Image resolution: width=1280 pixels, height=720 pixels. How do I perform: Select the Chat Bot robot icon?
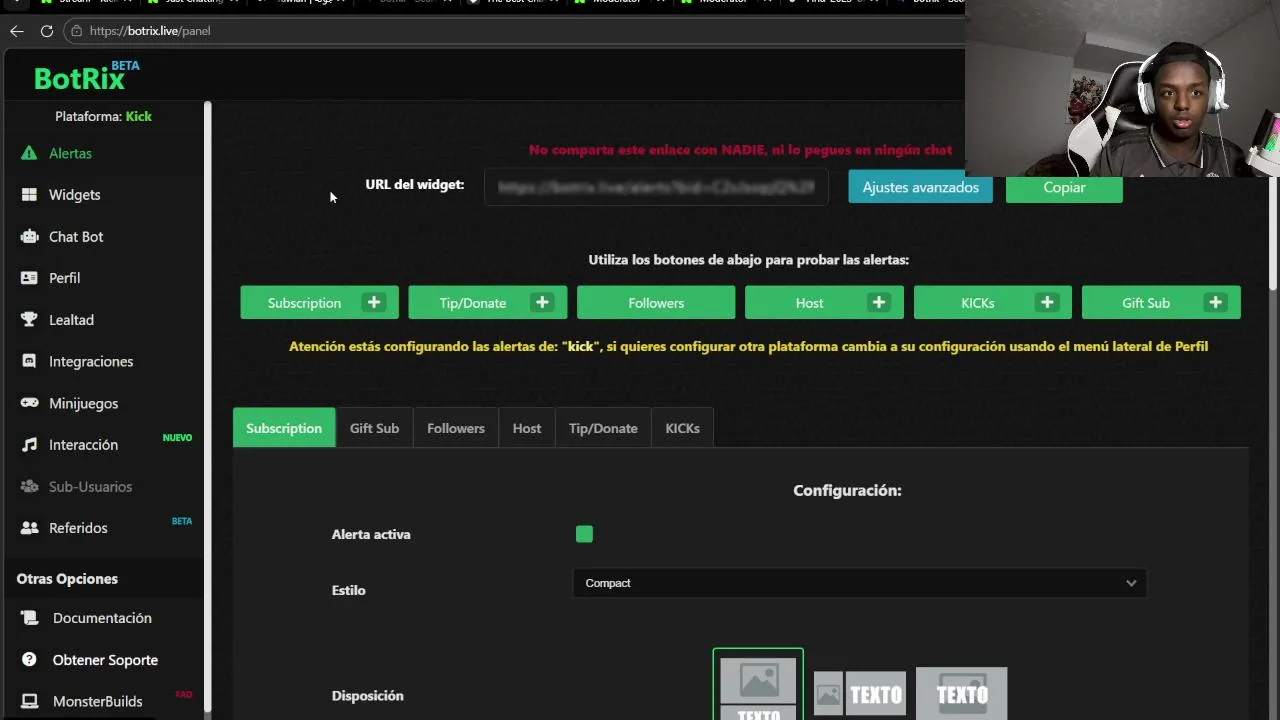pyautogui.click(x=29, y=237)
